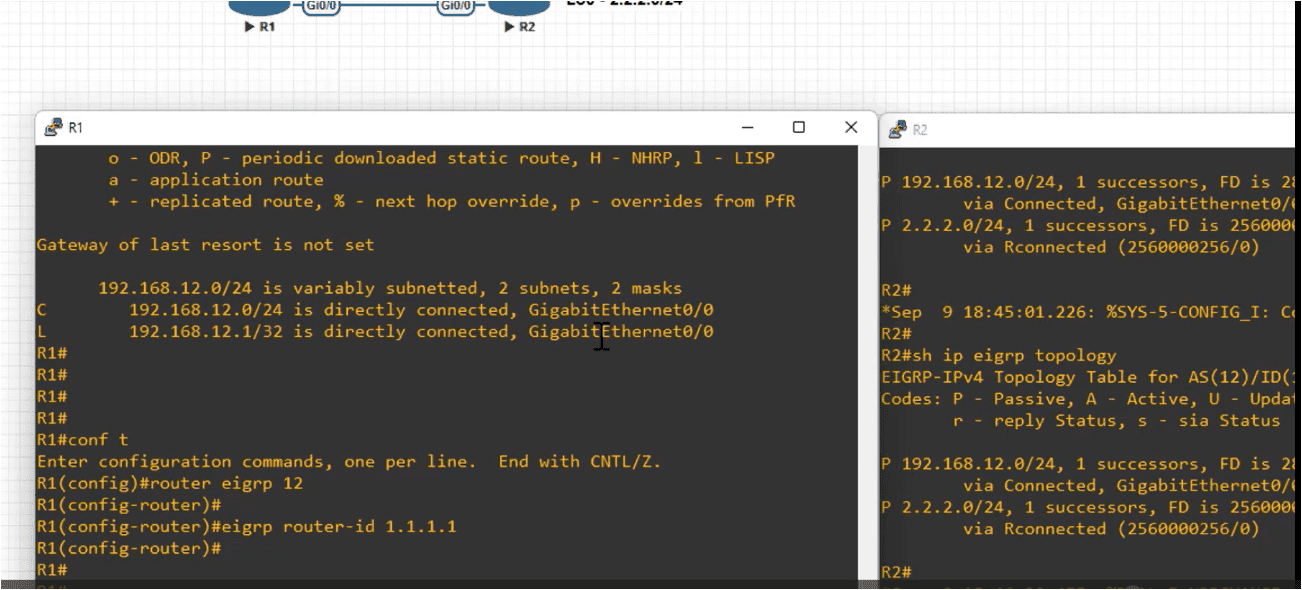This screenshot has width=1302, height=590.
Task: Click 'EIGRP-IPv4 Topology Table' line in R2
Action: (x=1089, y=377)
